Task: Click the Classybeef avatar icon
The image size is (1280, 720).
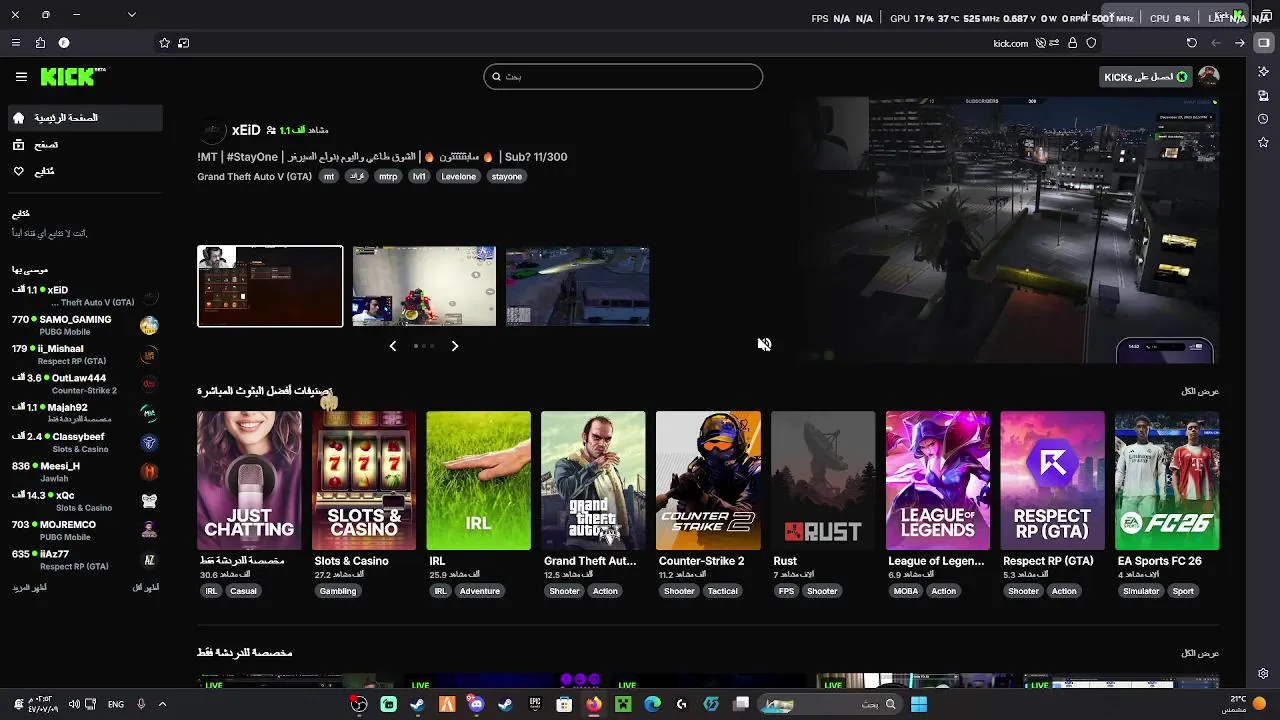Action: pyautogui.click(x=149, y=443)
